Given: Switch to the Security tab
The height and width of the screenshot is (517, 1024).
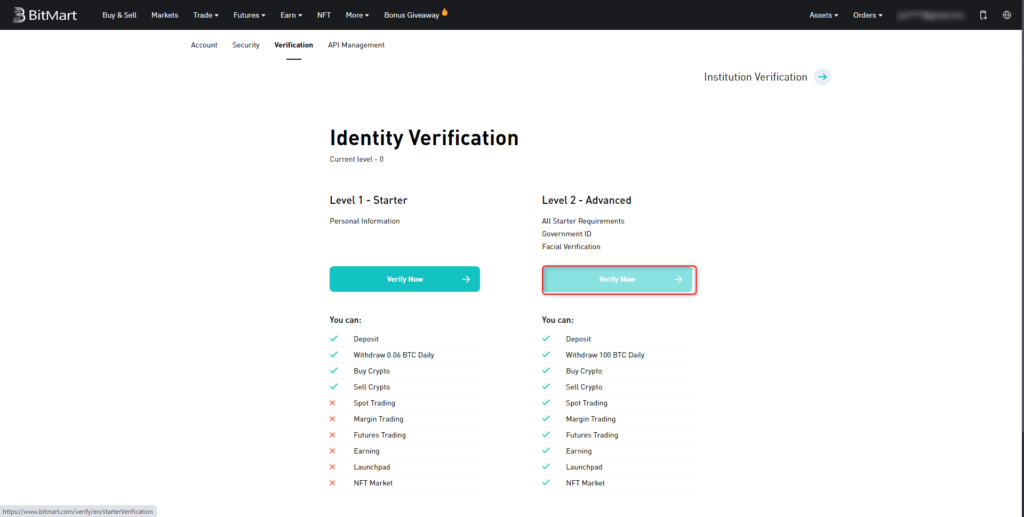Looking at the screenshot, I should tap(246, 45).
